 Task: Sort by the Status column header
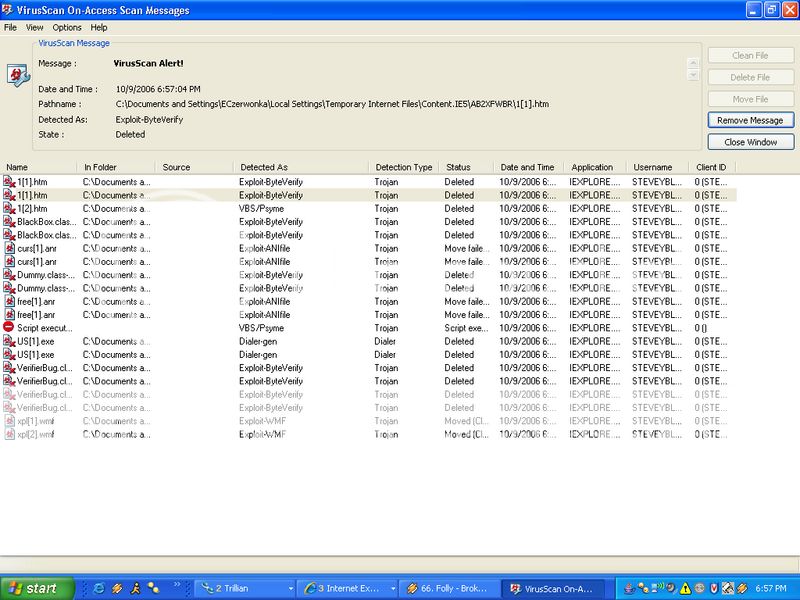pyautogui.click(x=466, y=167)
